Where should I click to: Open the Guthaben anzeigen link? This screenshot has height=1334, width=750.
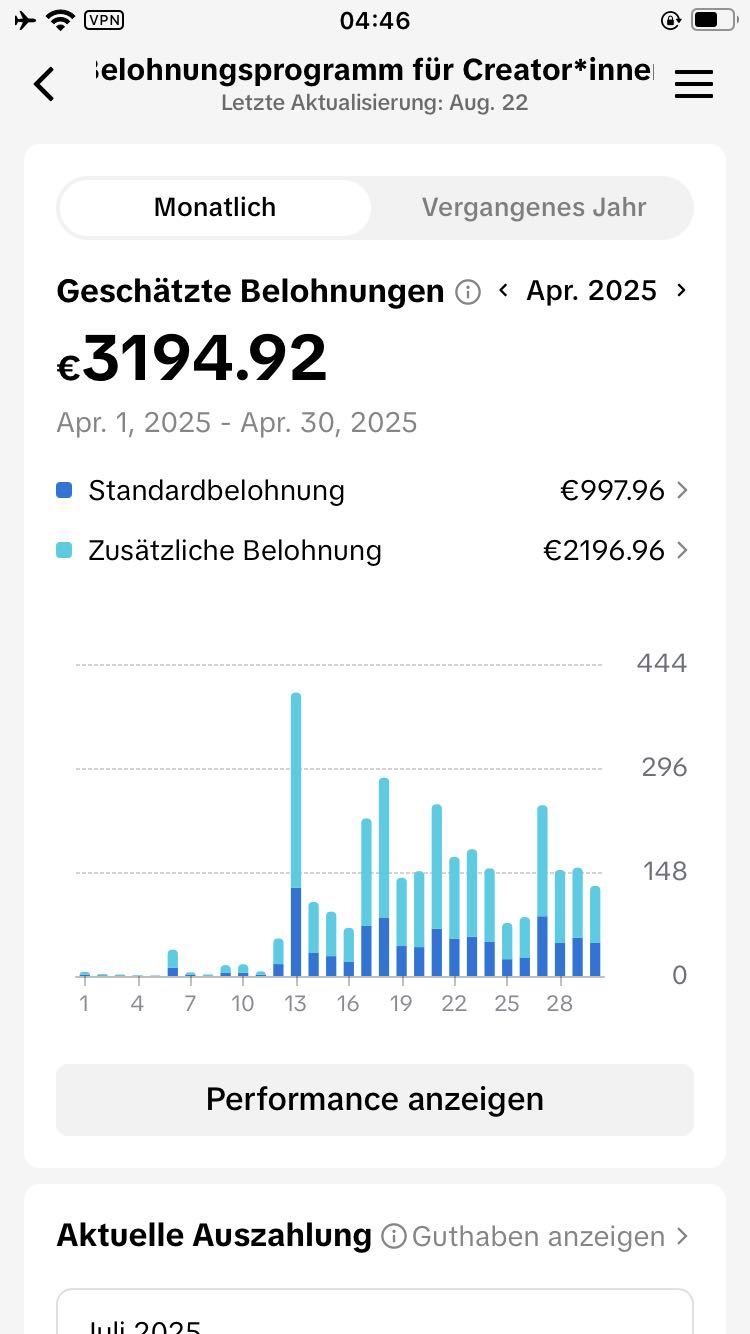pyautogui.click(x=538, y=1237)
